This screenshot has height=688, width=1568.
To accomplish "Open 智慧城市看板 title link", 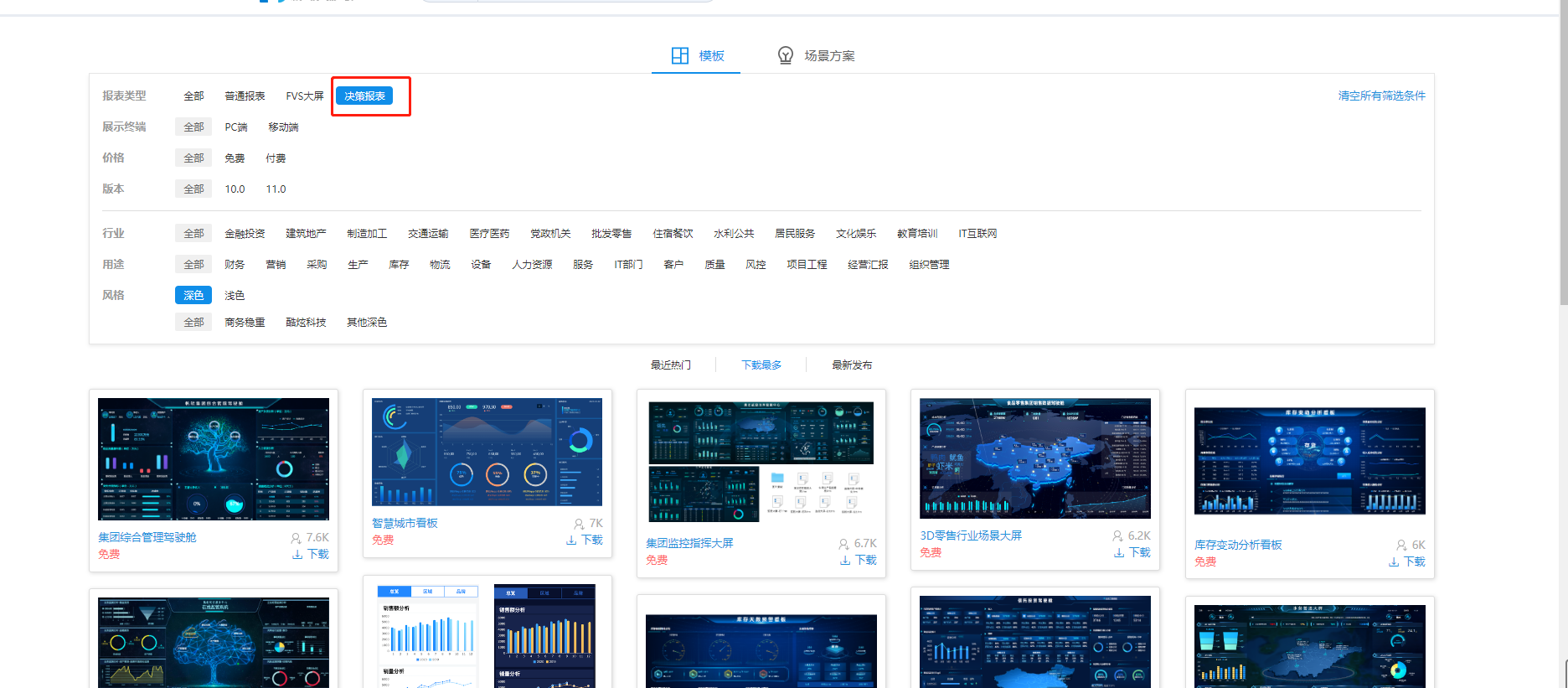I will tap(405, 523).
